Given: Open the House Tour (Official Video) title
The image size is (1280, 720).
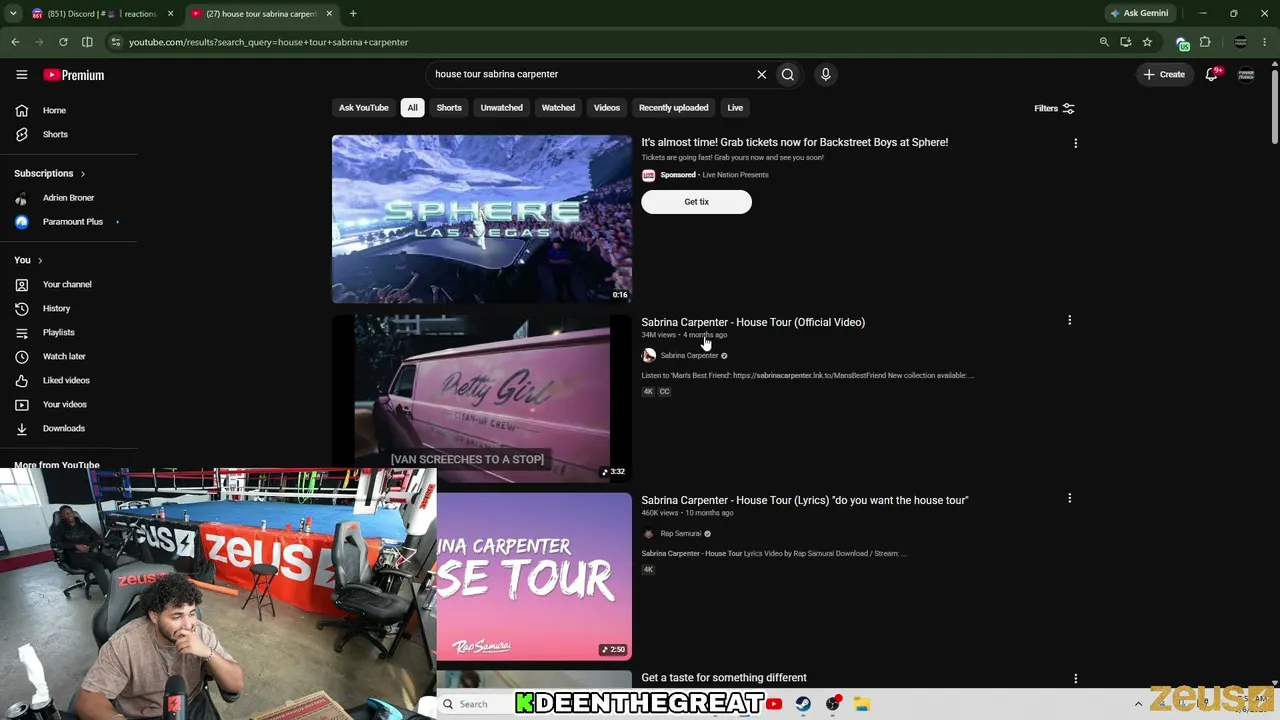Looking at the screenshot, I should [x=753, y=322].
